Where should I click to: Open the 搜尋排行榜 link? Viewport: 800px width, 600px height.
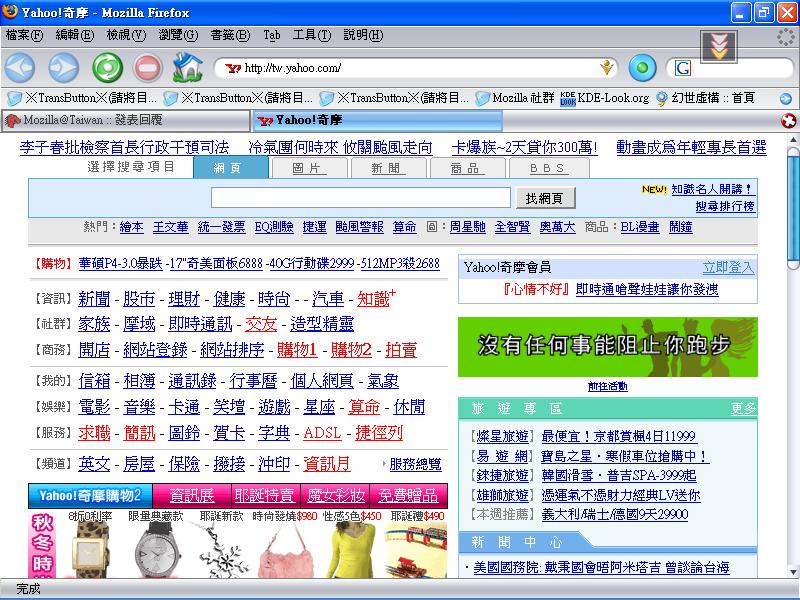click(x=725, y=206)
